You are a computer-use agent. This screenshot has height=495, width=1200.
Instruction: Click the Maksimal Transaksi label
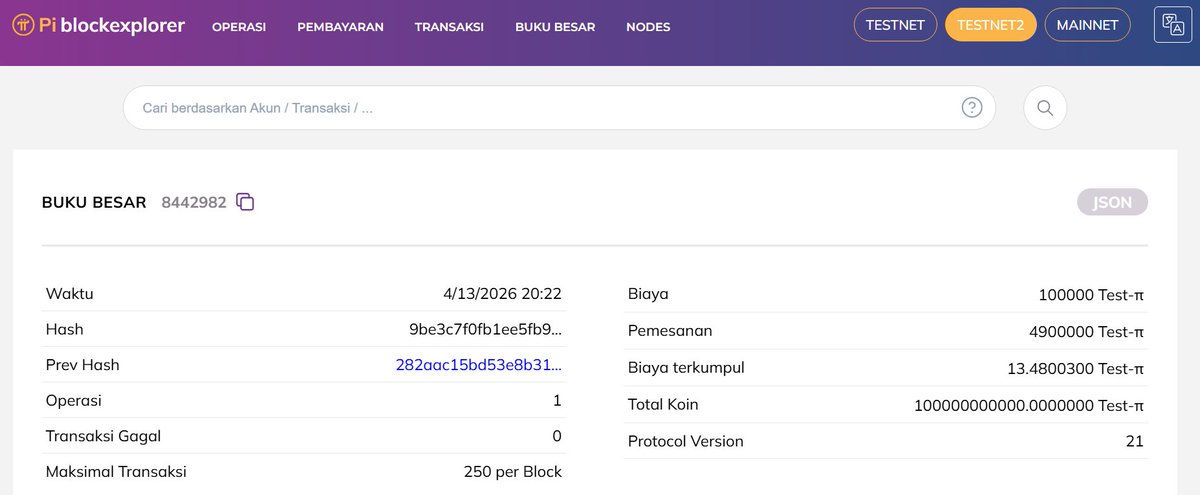[116, 472]
